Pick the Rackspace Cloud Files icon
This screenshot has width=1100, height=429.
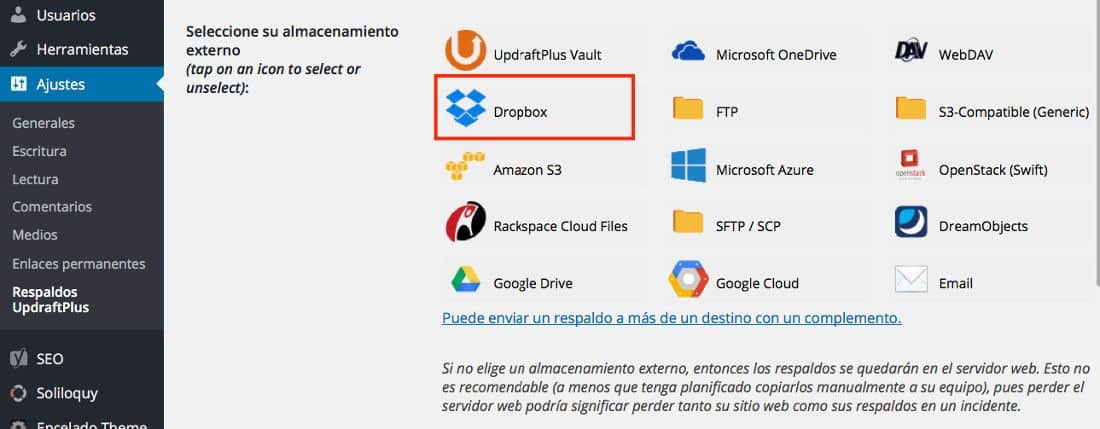[466, 222]
